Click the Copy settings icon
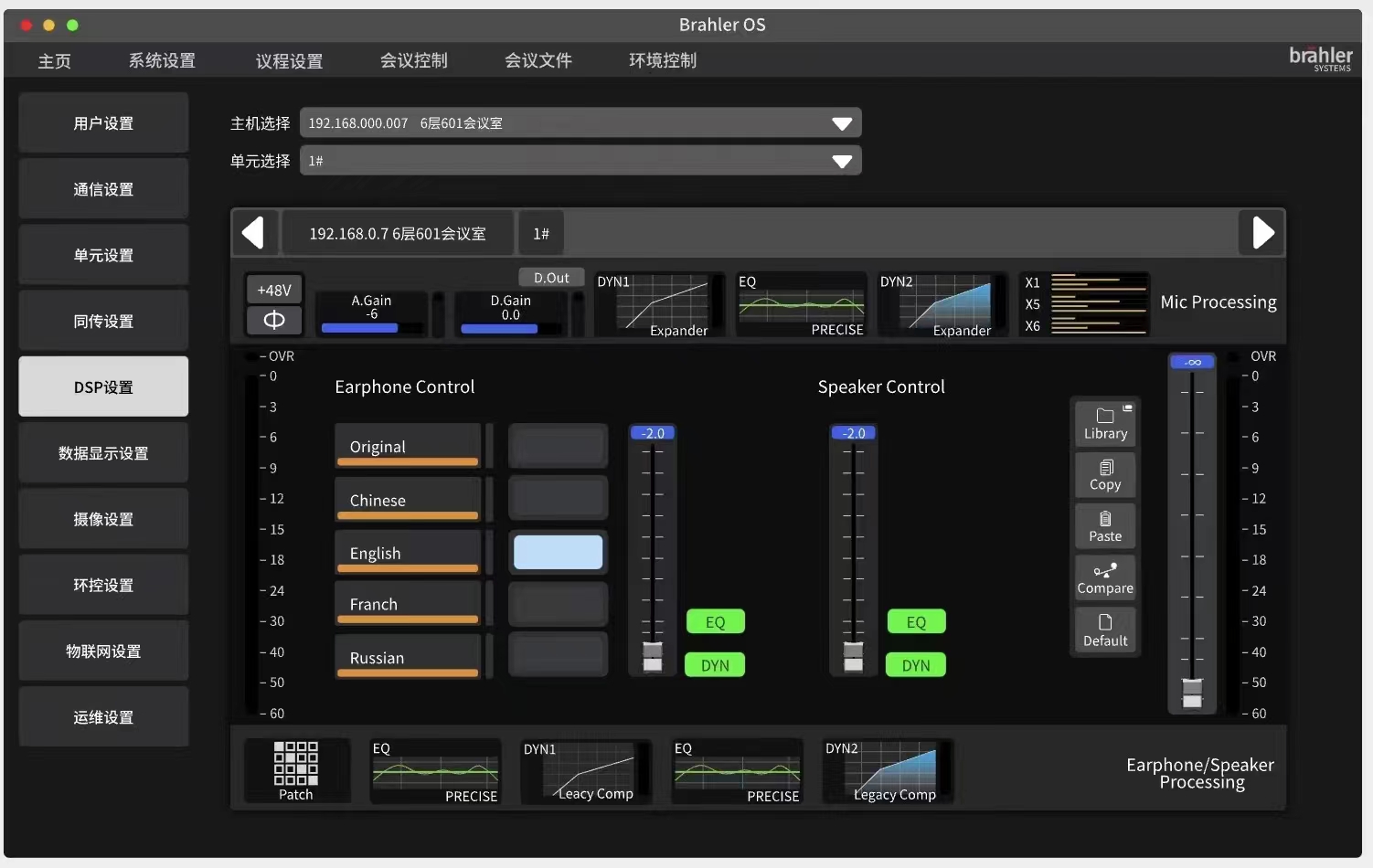Viewport: 1373px width, 868px height. 1105,475
